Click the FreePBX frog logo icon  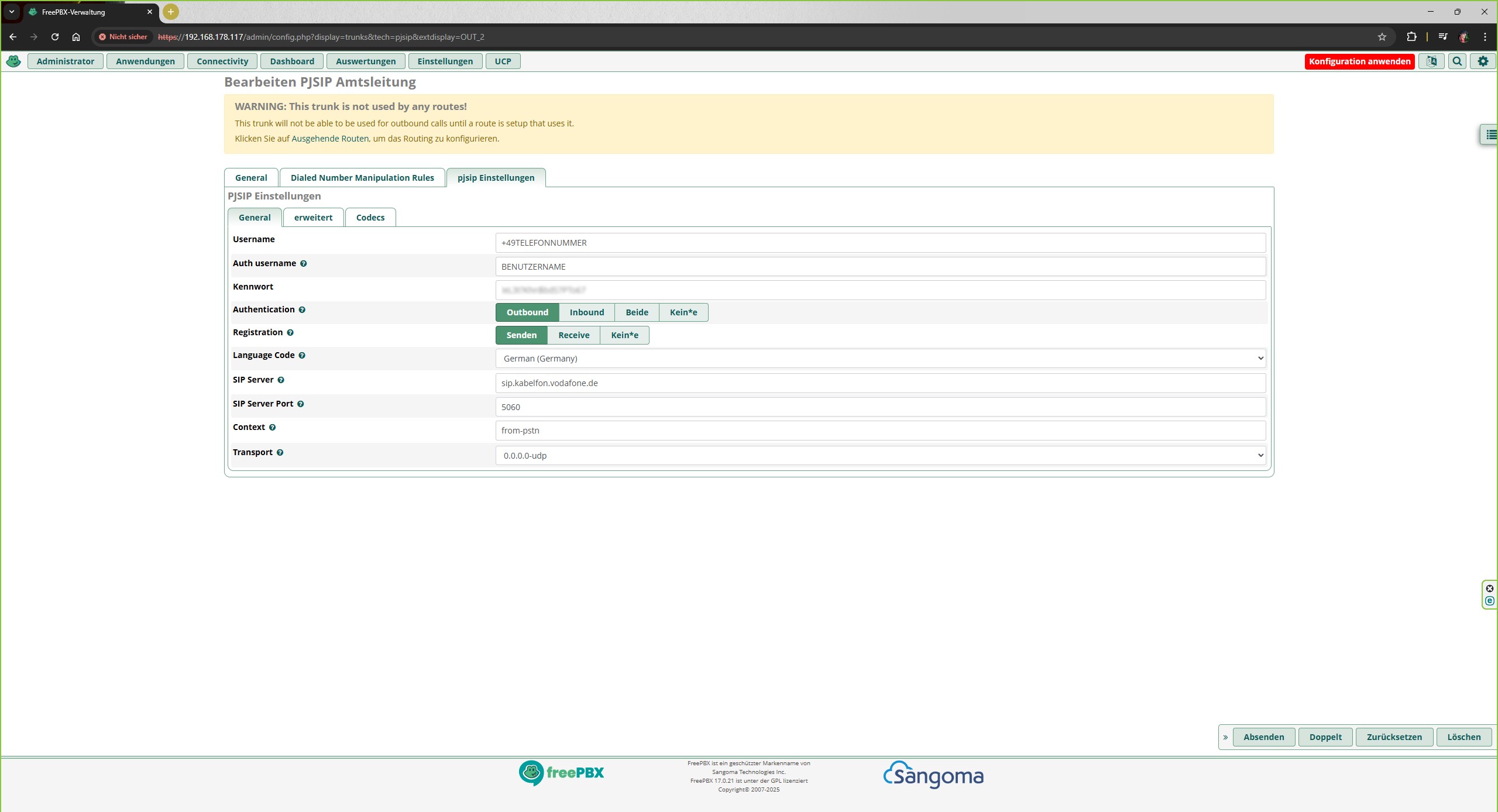click(x=13, y=61)
